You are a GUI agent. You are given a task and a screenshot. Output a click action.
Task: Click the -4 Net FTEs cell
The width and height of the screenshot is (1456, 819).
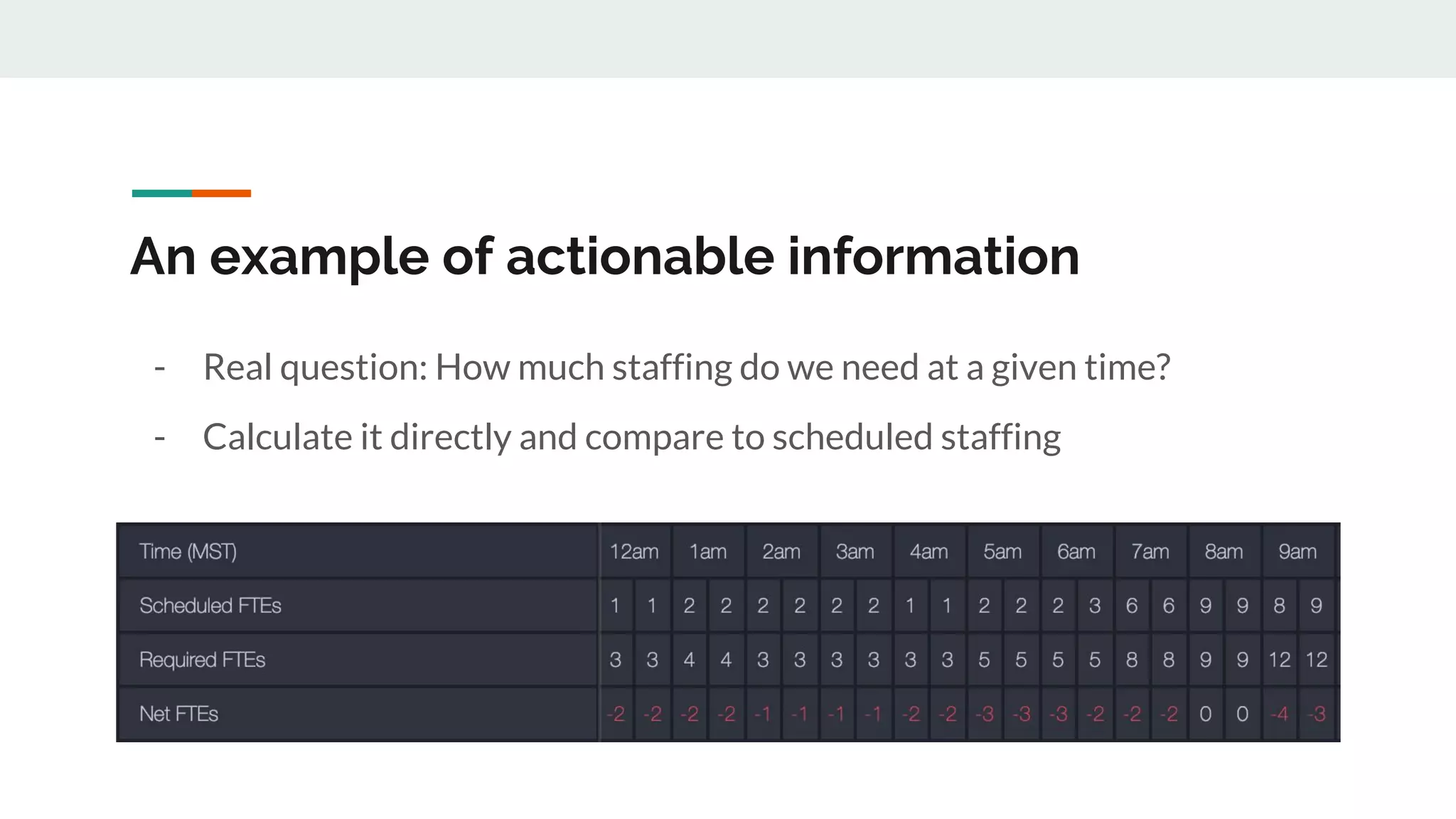[1279, 714]
